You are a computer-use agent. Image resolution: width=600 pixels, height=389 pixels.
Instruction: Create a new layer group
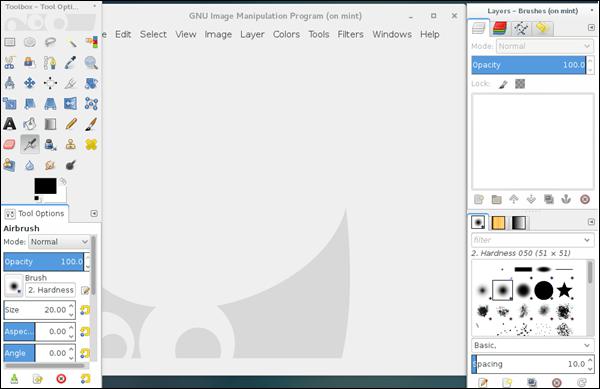[496, 199]
